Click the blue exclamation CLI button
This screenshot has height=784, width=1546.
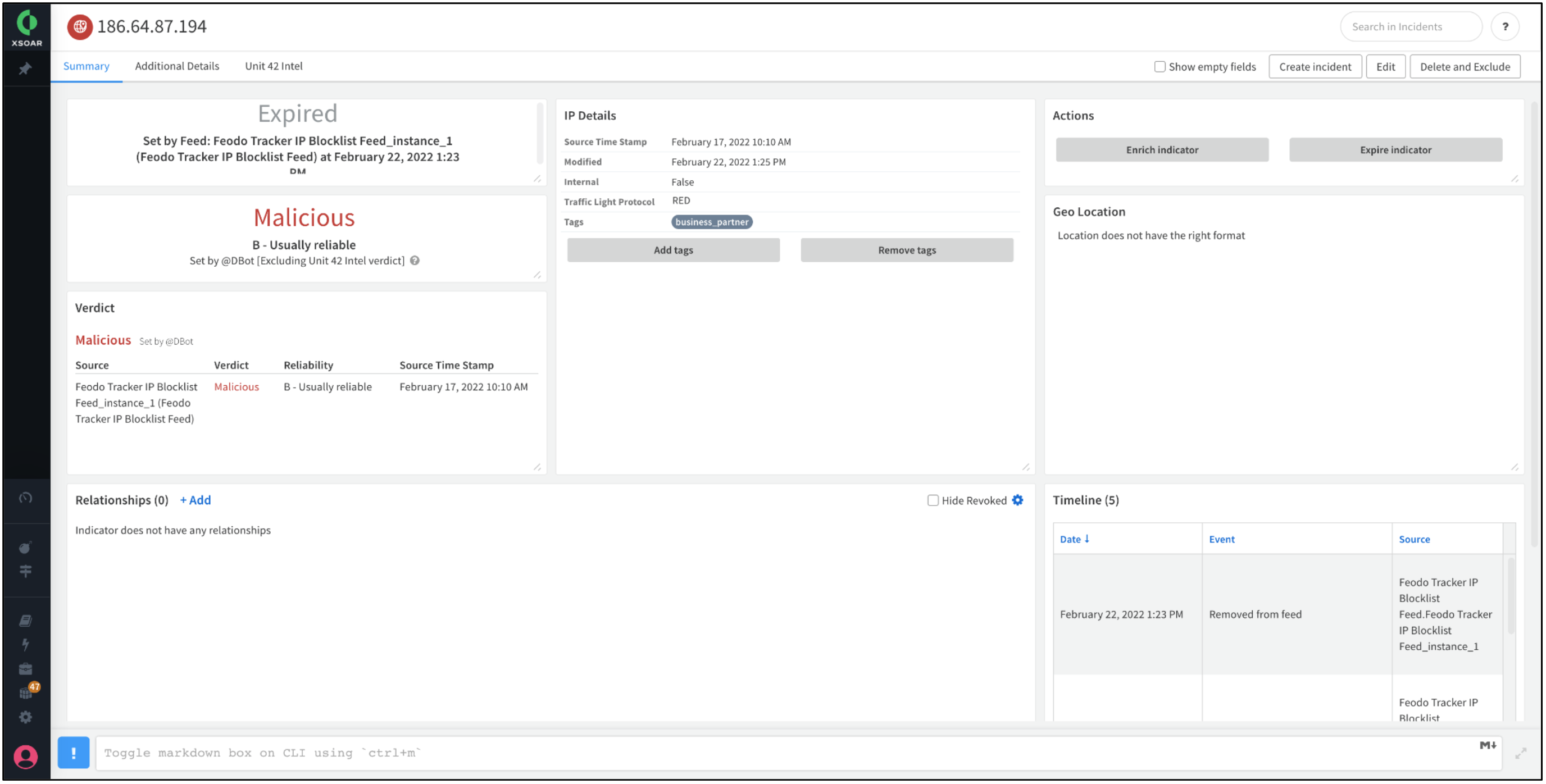coord(73,754)
